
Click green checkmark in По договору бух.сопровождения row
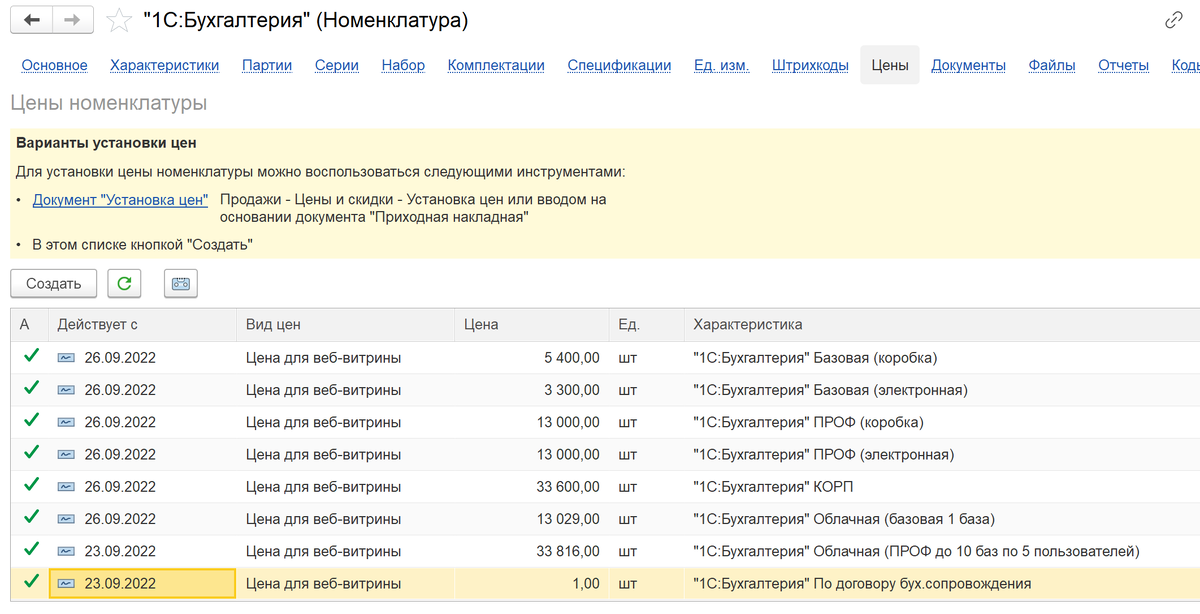pyautogui.click(x=31, y=581)
